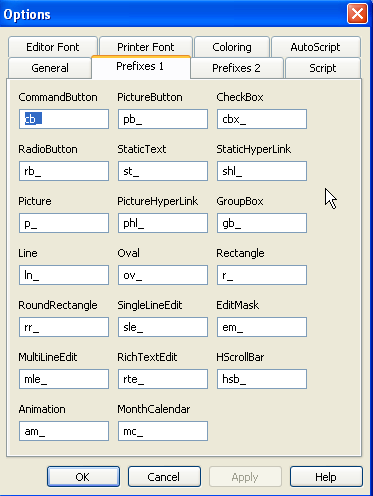Click the Rectangle prefix field with r_
The width and height of the screenshot is (373, 496).
(262, 275)
